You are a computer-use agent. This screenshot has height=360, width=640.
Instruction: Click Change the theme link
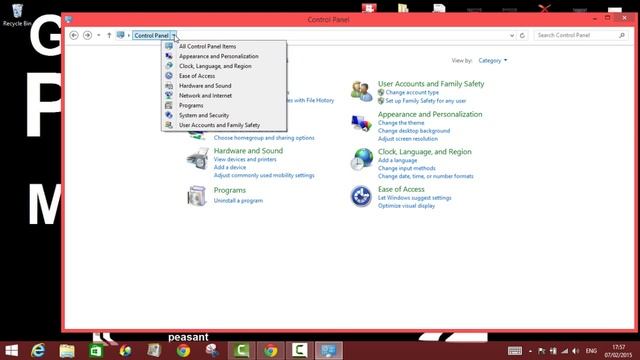click(401, 123)
